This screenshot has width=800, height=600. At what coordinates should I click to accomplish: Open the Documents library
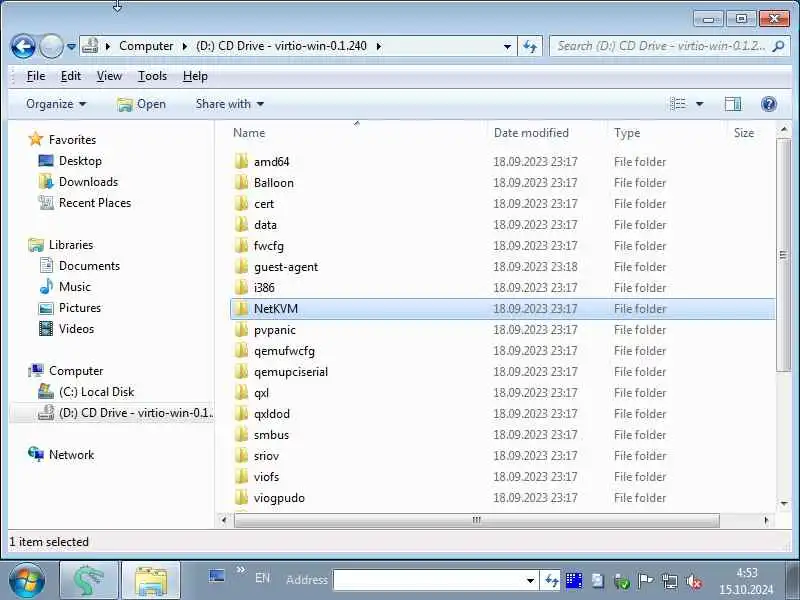coord(89,266)
